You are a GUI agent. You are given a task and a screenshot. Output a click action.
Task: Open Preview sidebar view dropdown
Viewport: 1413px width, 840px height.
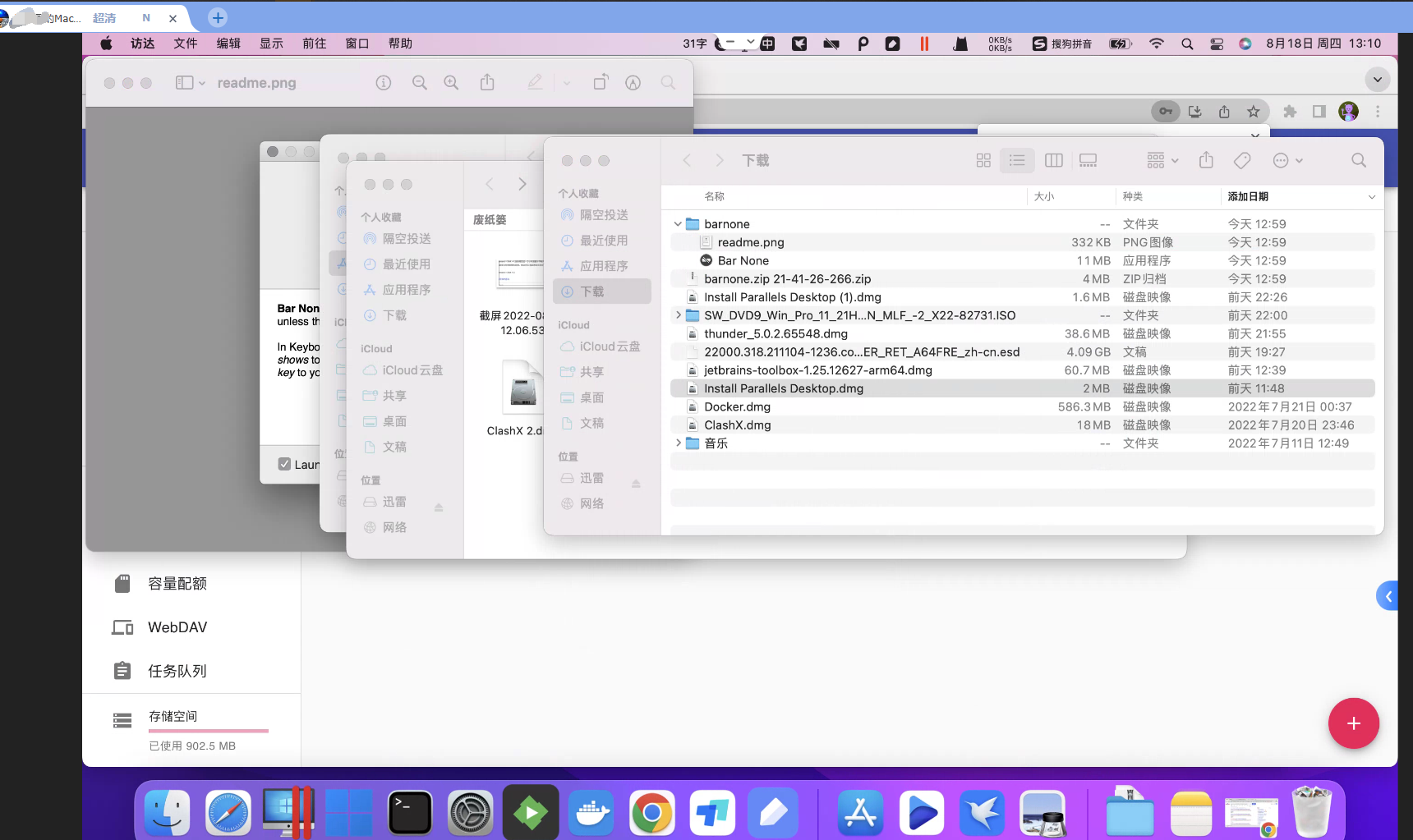pos(191,83)
